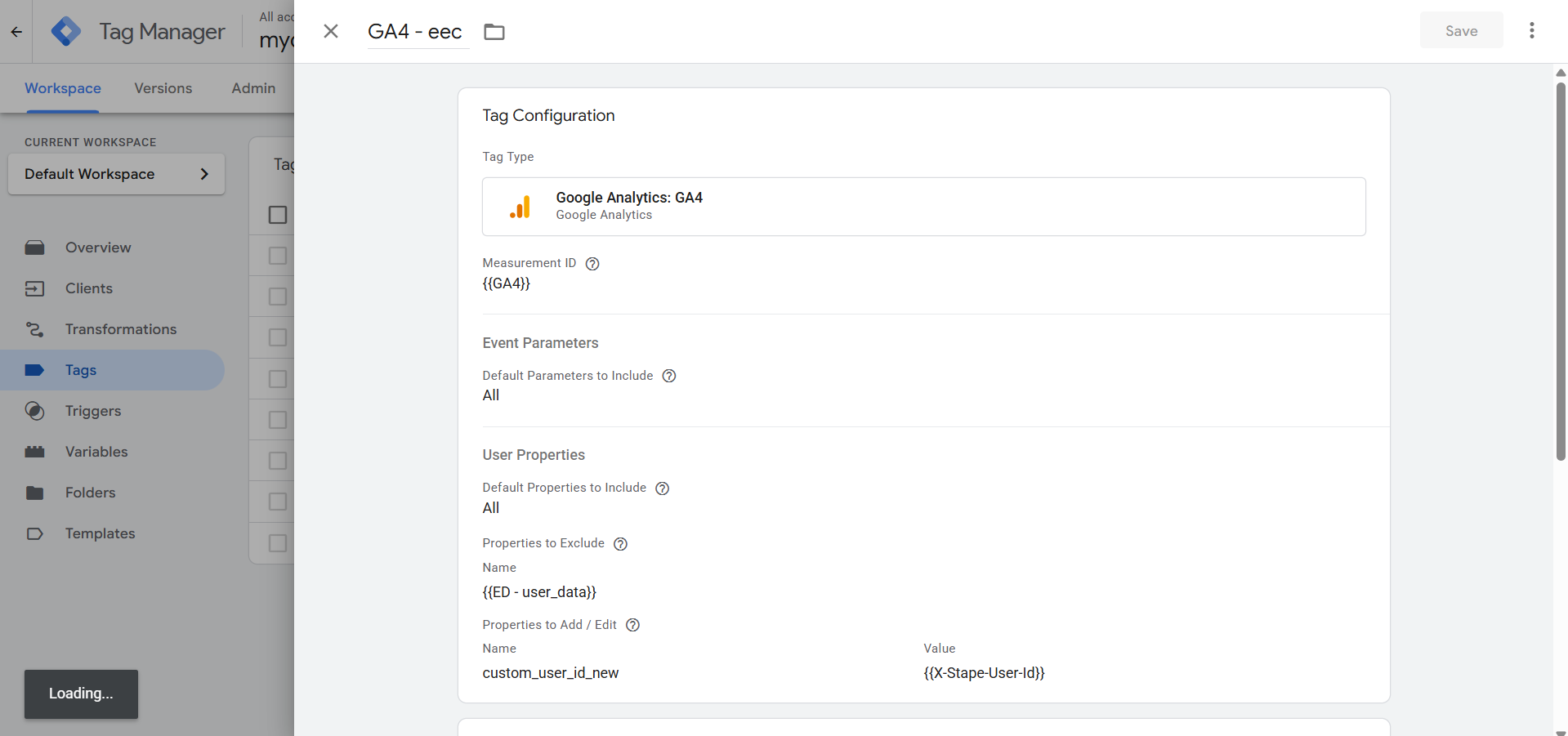The width and height of the screenshot is (1568, 736).
Task: Click the Tags sidebar icon
Action: coord(34,370)
